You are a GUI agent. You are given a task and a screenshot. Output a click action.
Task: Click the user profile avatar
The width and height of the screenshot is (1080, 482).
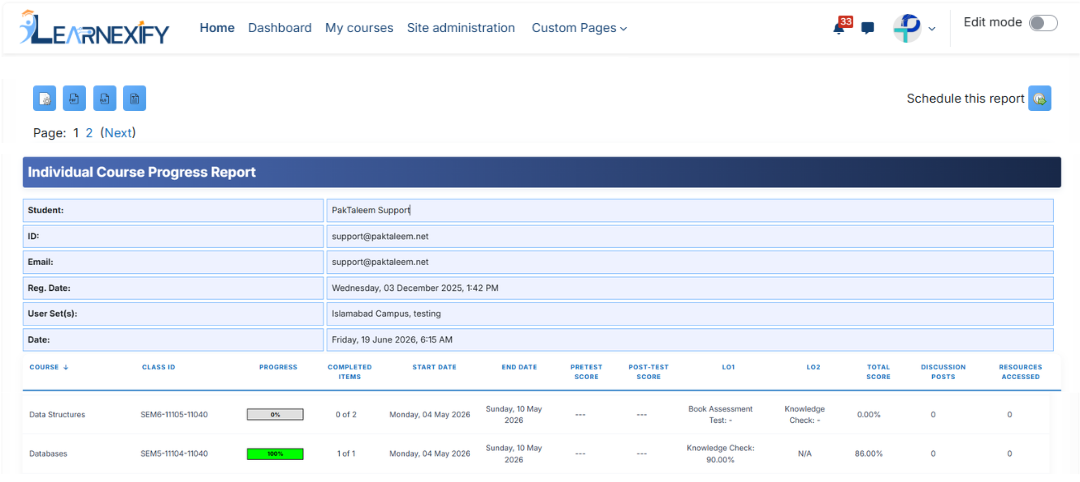click(907, 28)
